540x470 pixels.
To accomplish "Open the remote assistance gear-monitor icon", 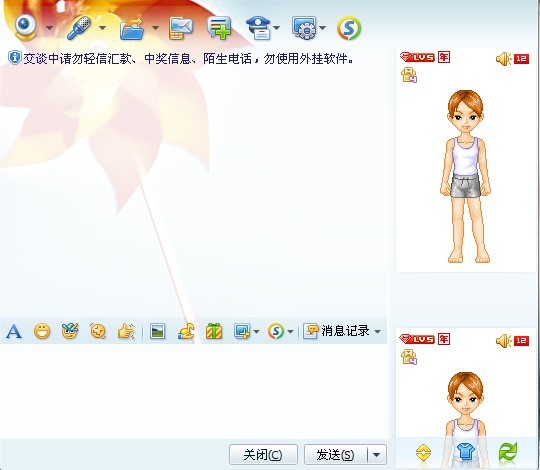I will [304, 28].
